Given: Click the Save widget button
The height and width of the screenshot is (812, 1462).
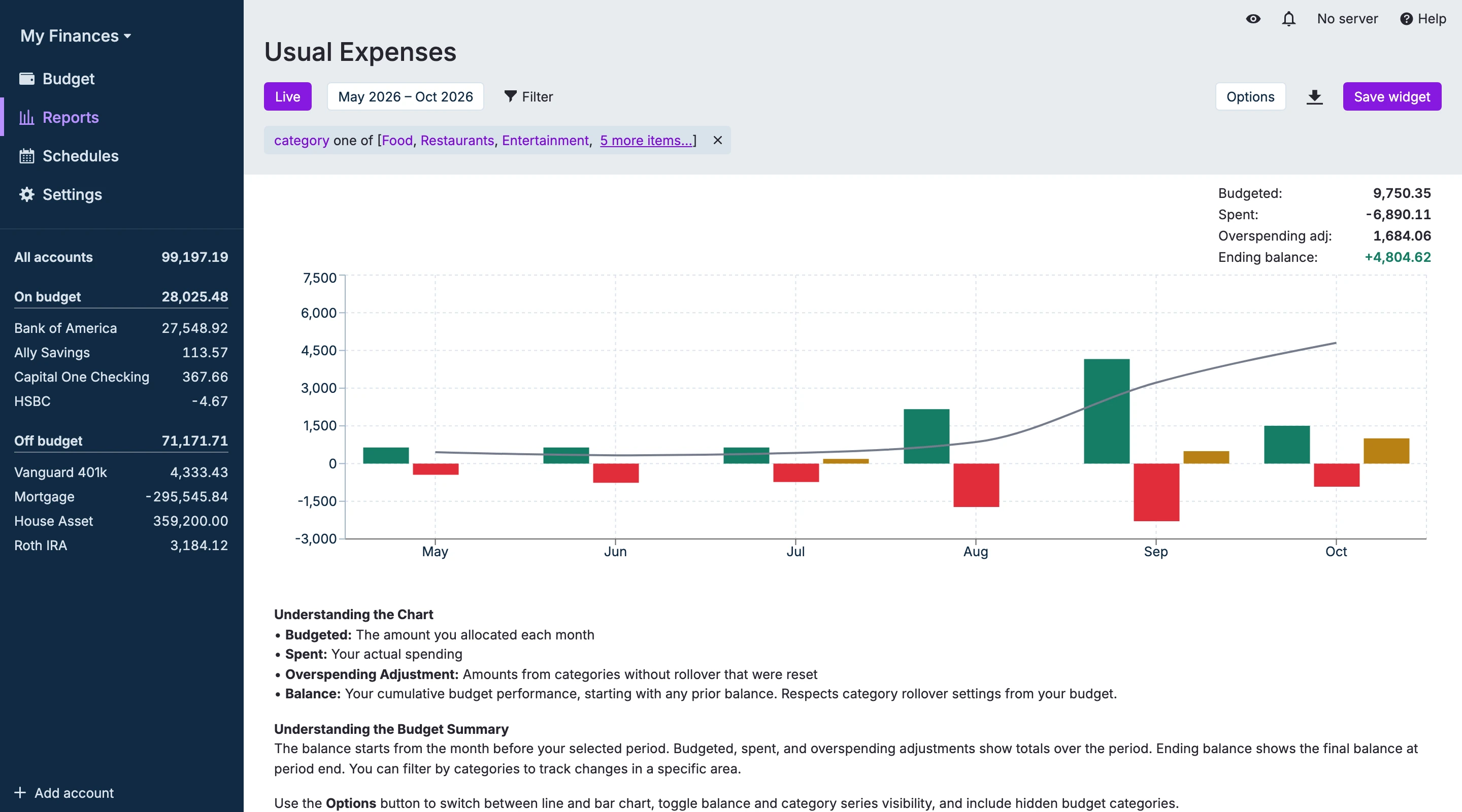Looking at the screenshot, I should 1391,96.
